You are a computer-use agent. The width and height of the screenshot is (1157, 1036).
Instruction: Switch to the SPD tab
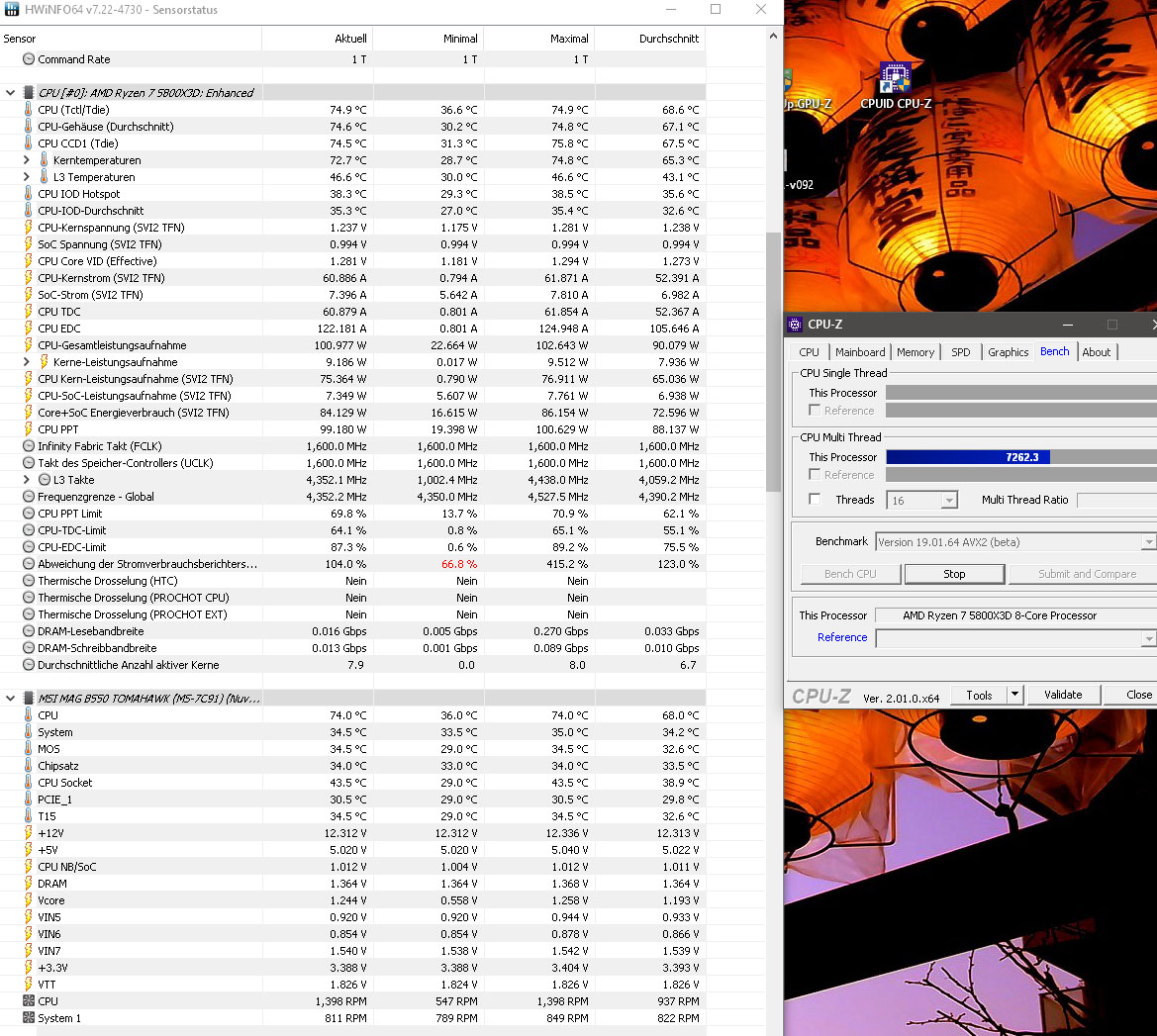(x=961, y=352)
